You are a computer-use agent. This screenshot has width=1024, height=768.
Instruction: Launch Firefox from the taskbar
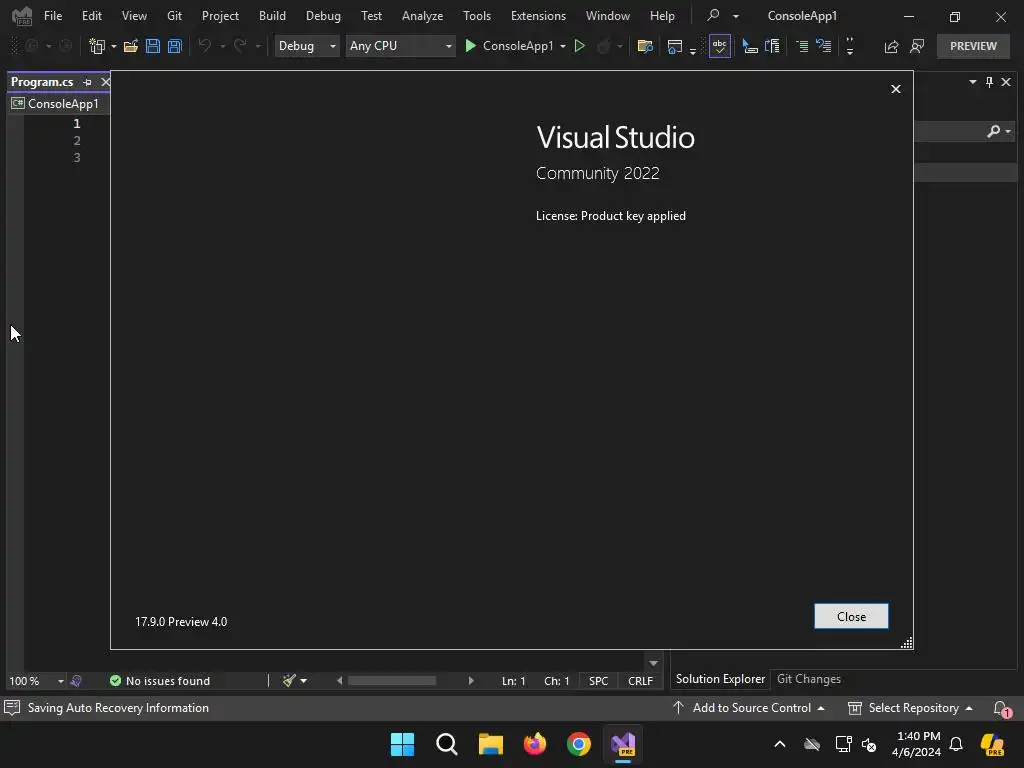[x=535, y=744]
